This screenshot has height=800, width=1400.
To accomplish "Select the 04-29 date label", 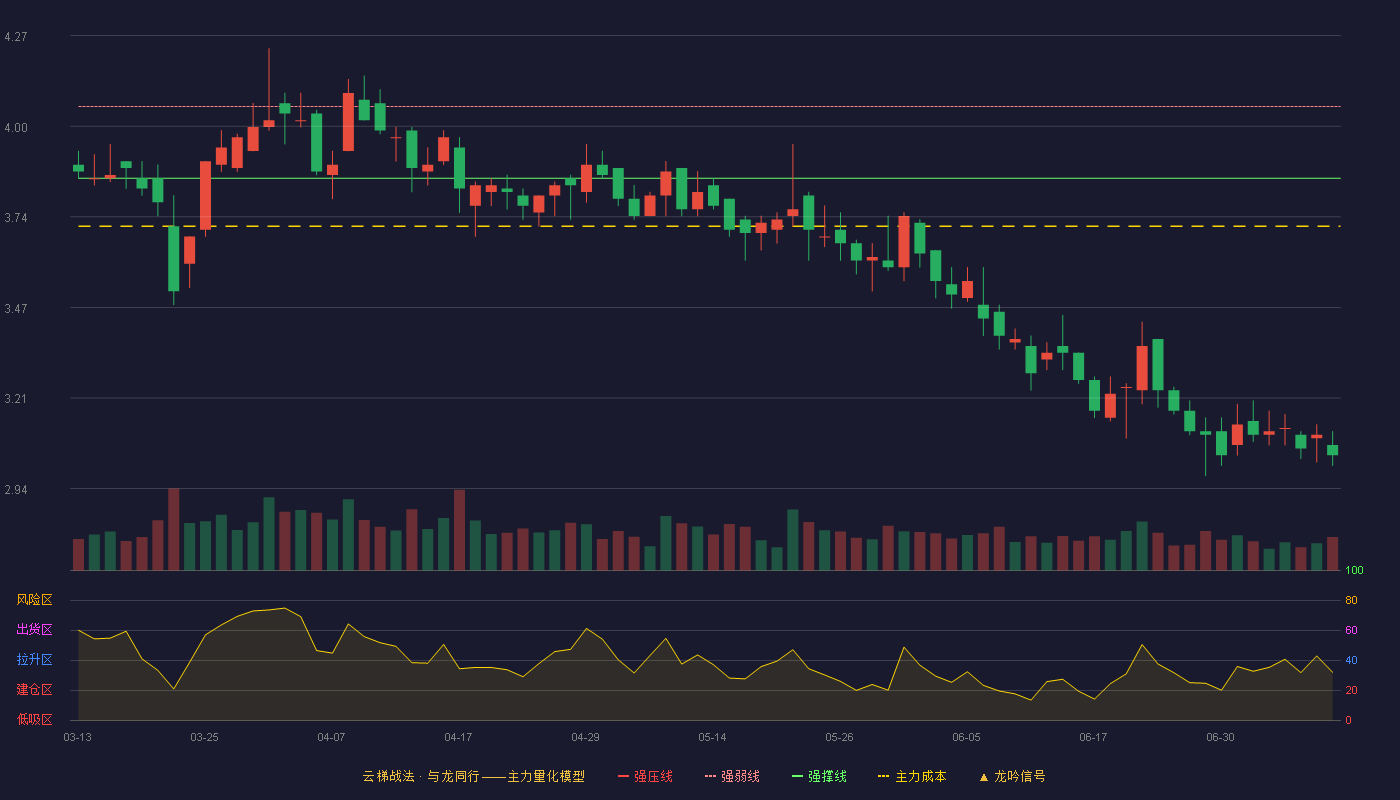I will tap(585, 737).
